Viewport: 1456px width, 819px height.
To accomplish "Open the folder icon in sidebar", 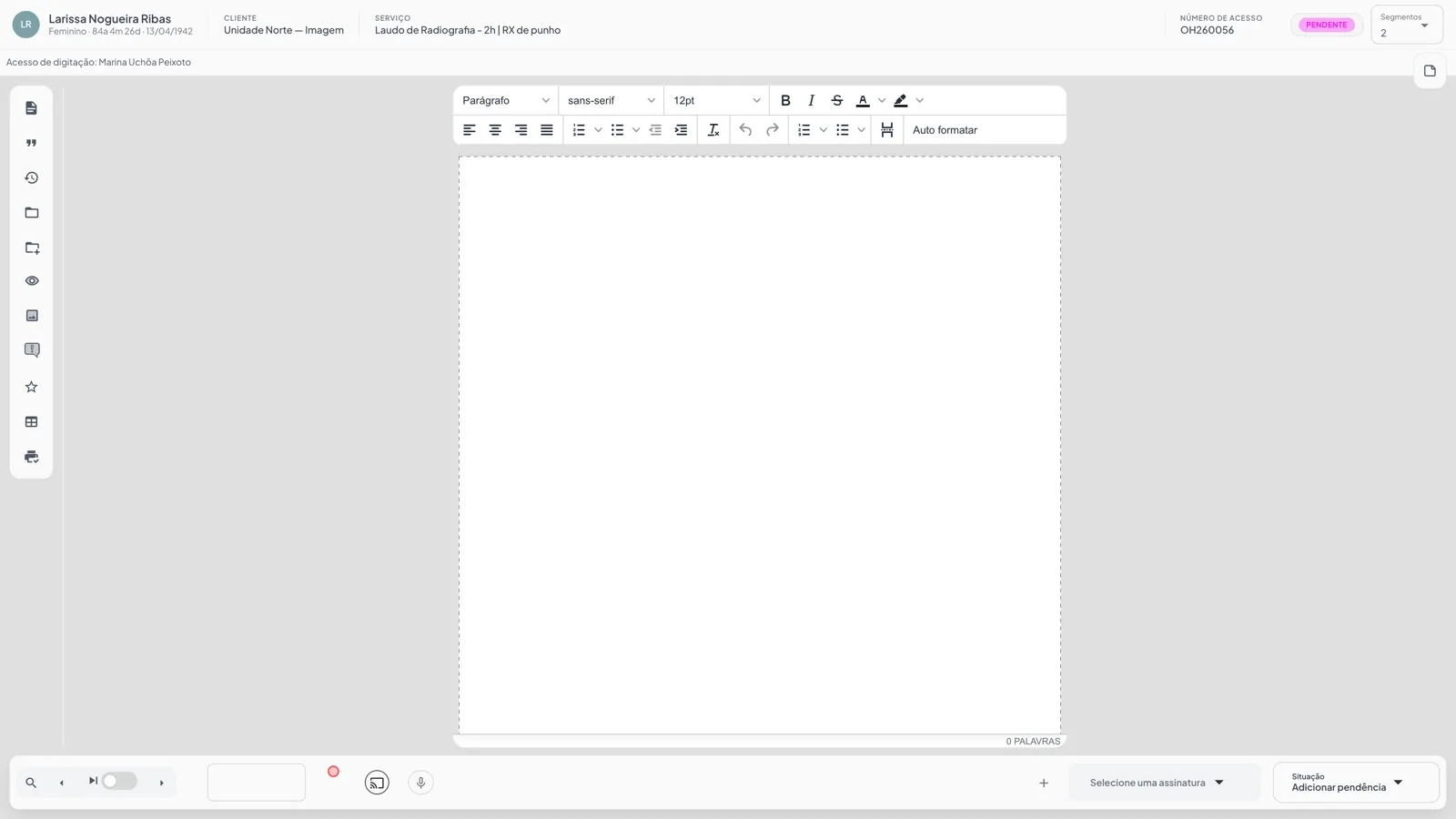I will (x=31, y=213).
